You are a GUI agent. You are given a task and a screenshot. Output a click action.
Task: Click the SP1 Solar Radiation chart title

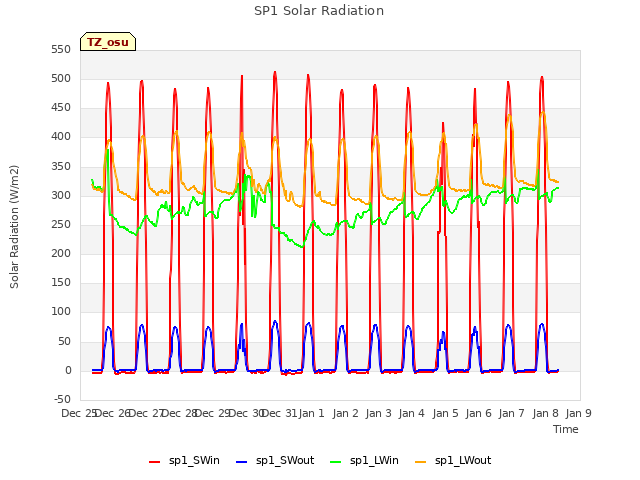point(319,11)
